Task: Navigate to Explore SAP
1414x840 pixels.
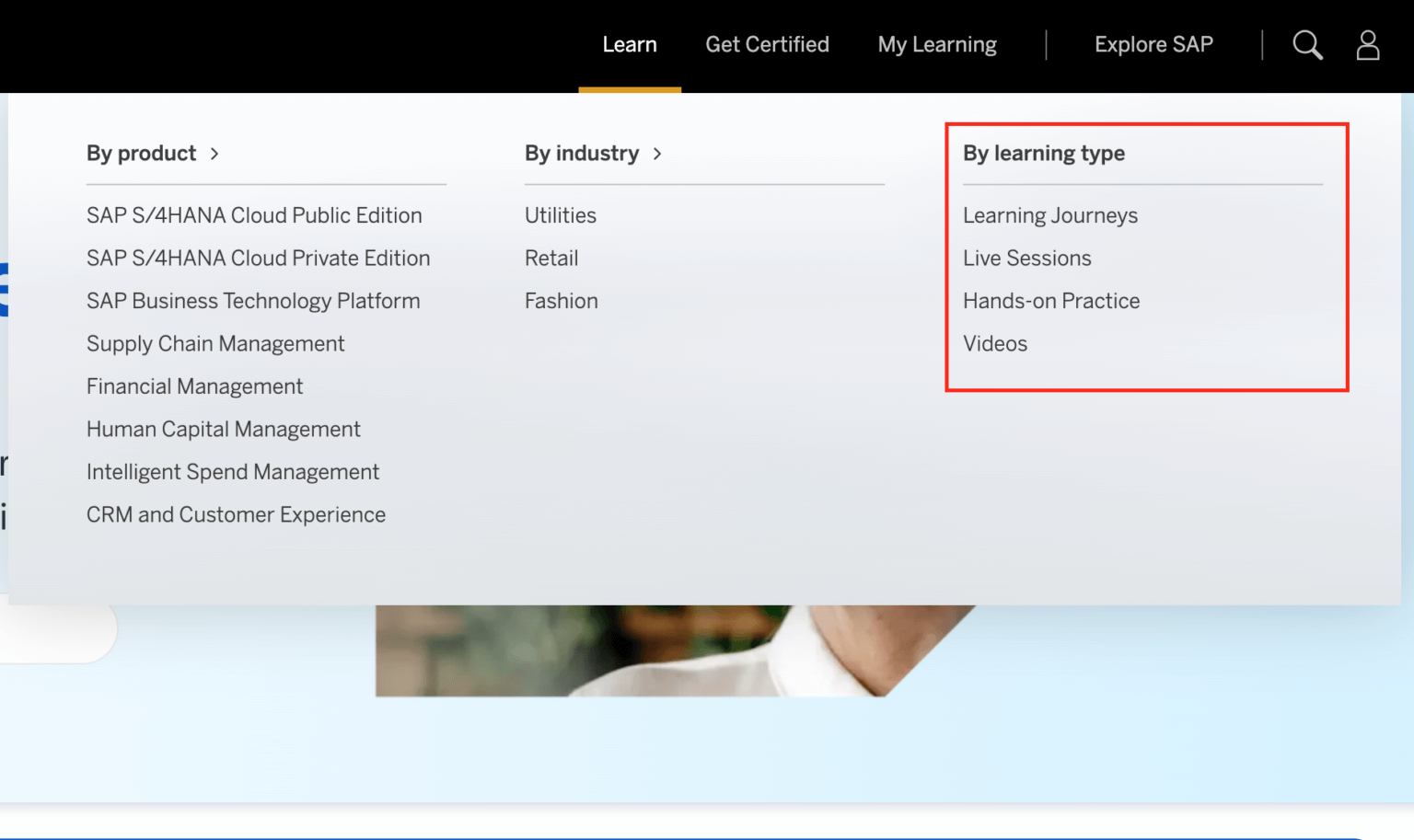Action: point(1153,44)
